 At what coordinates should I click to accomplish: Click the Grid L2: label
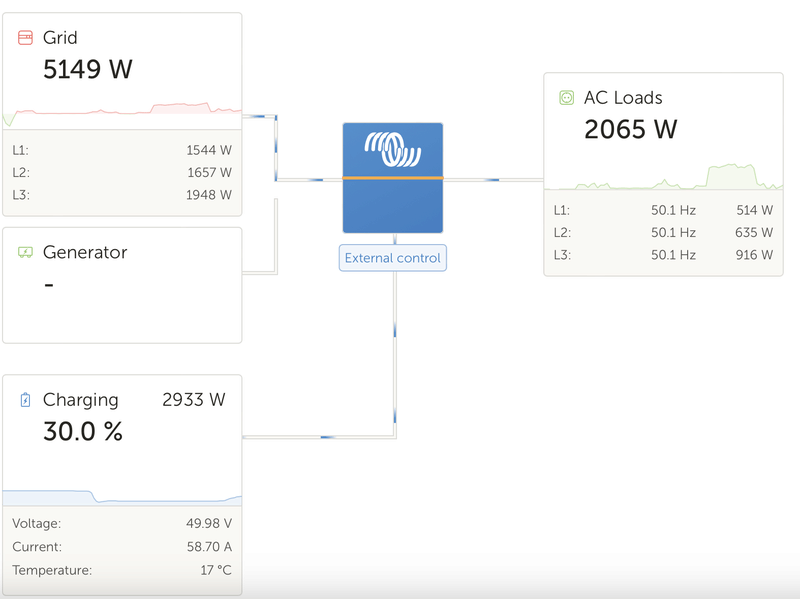21,172
